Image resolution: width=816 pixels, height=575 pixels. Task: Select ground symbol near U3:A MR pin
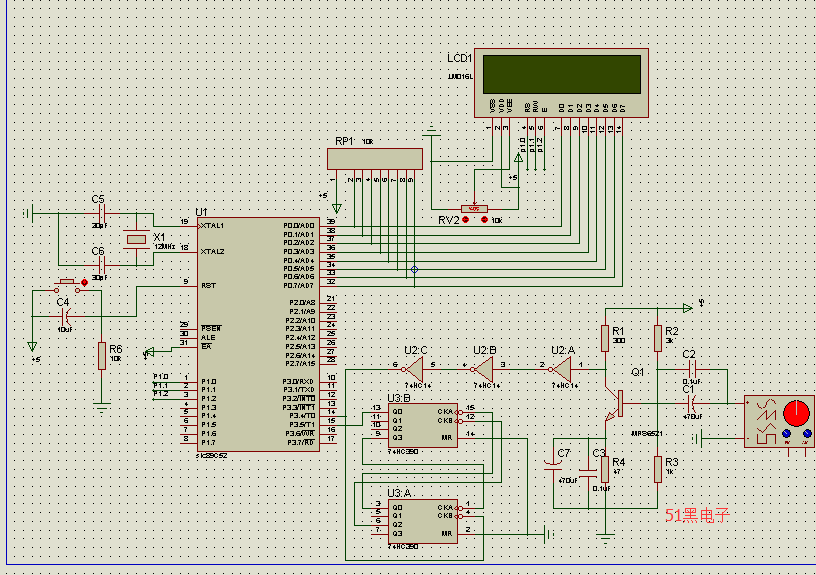click(x=549, y=534)
